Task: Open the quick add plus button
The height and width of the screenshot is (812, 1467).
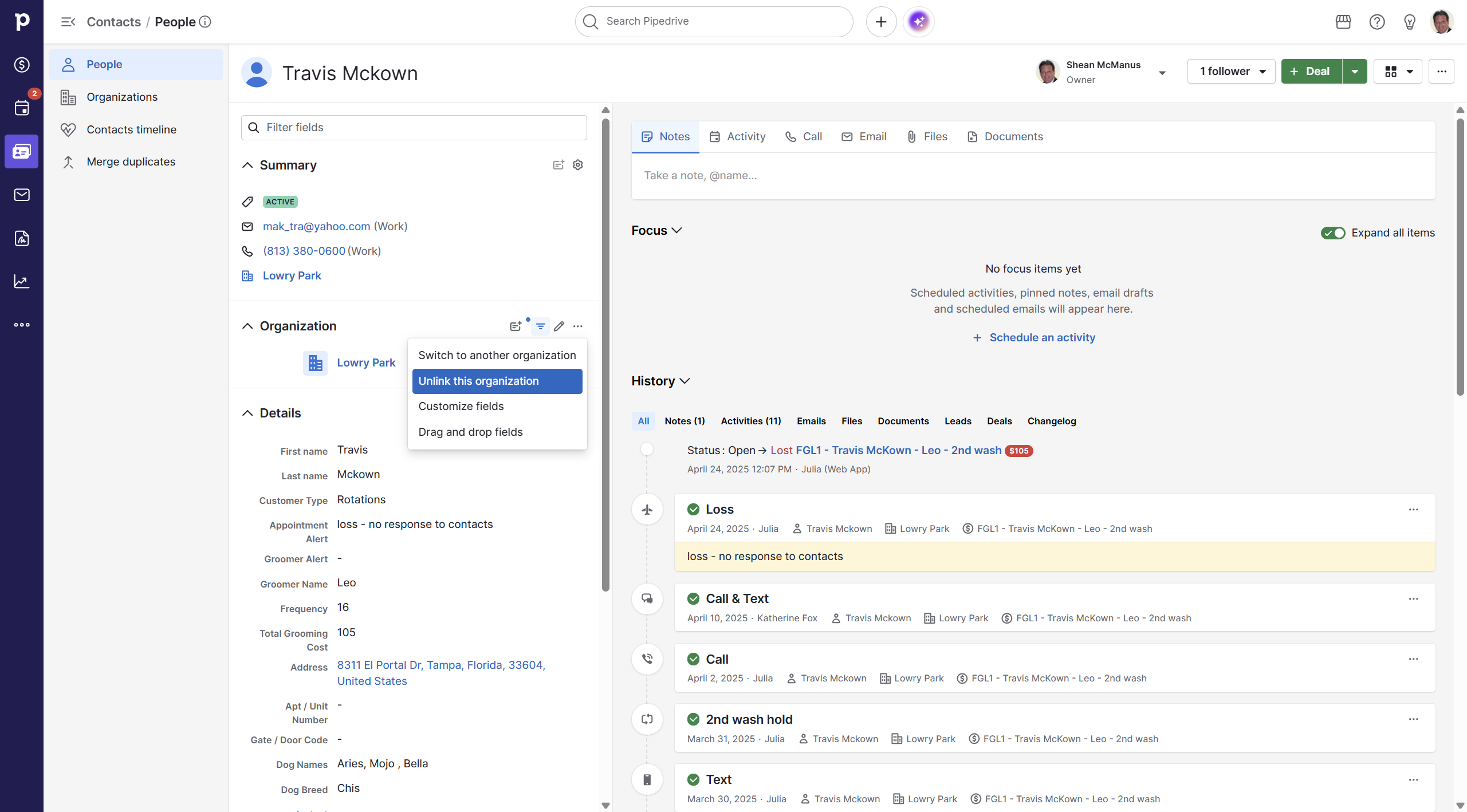Action: click(881, 22)
